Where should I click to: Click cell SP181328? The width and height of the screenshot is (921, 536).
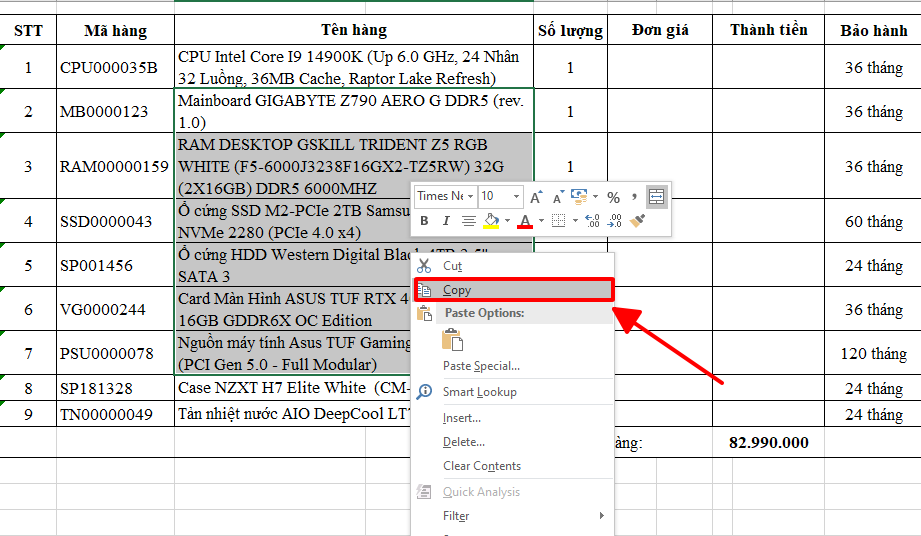pyautogui.click(x=115, y=388)
